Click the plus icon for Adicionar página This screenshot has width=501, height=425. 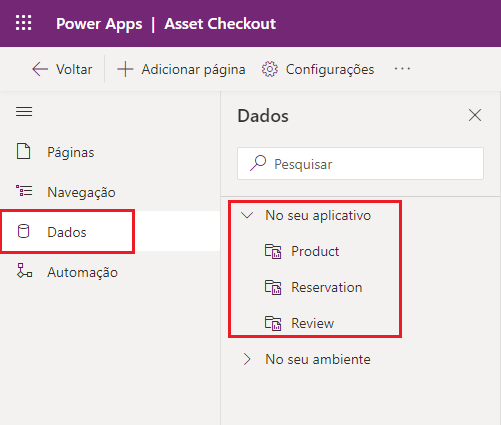coord(125,69)
